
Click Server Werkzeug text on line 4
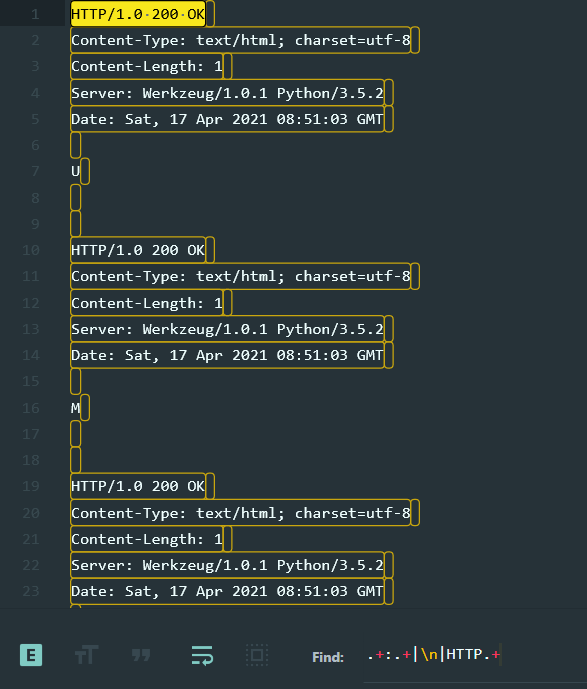coord(227,93)
